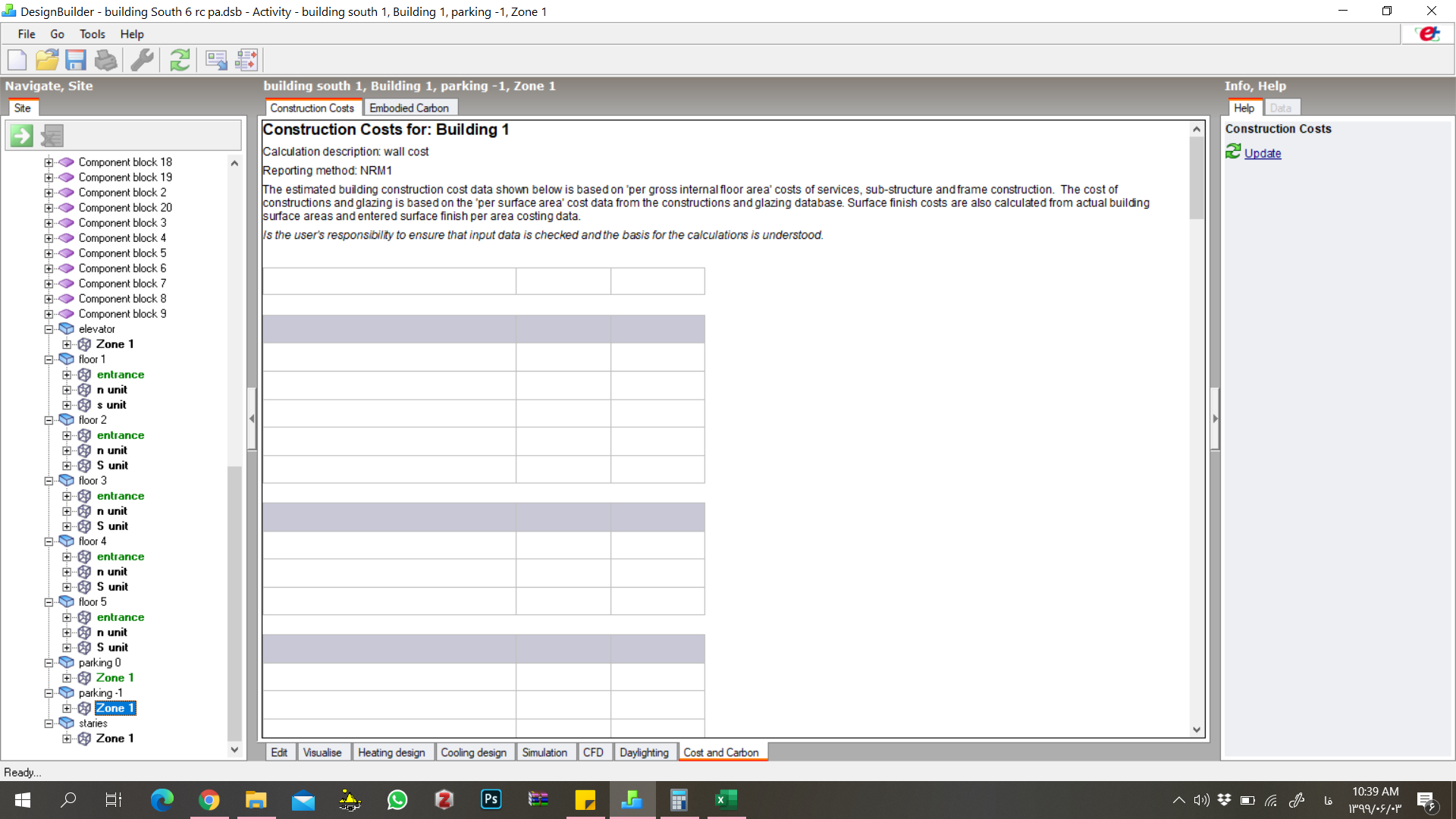Click the e logo icon in menu bar
The image size is (1456, 819).
pyautogui.click(x=1429, y=34)
